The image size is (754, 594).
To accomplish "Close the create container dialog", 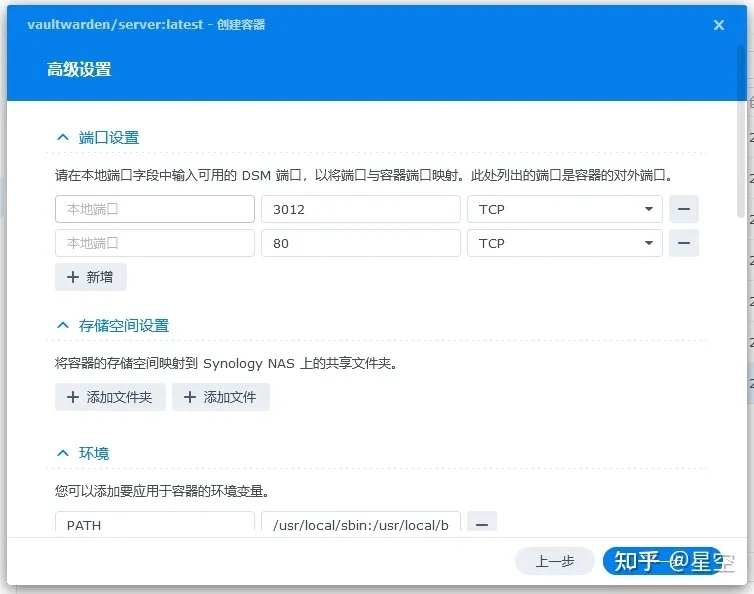I will [x=718, y=25].
